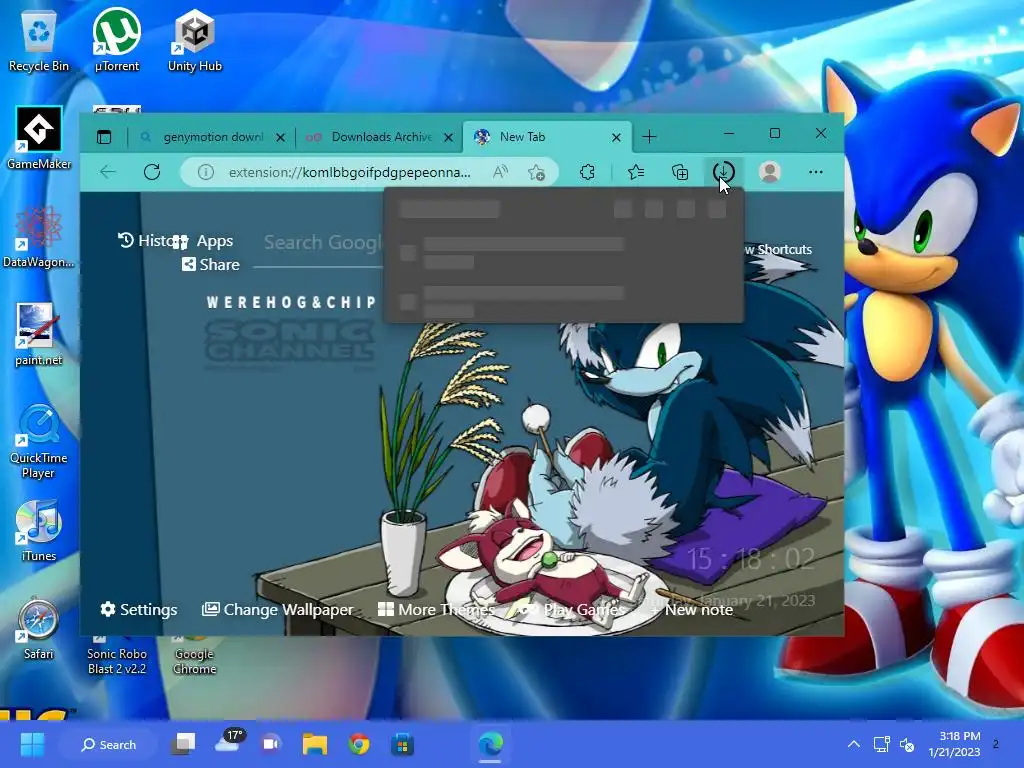
Task: Open the taskbar video chat icon
Action: pos(271,744)
